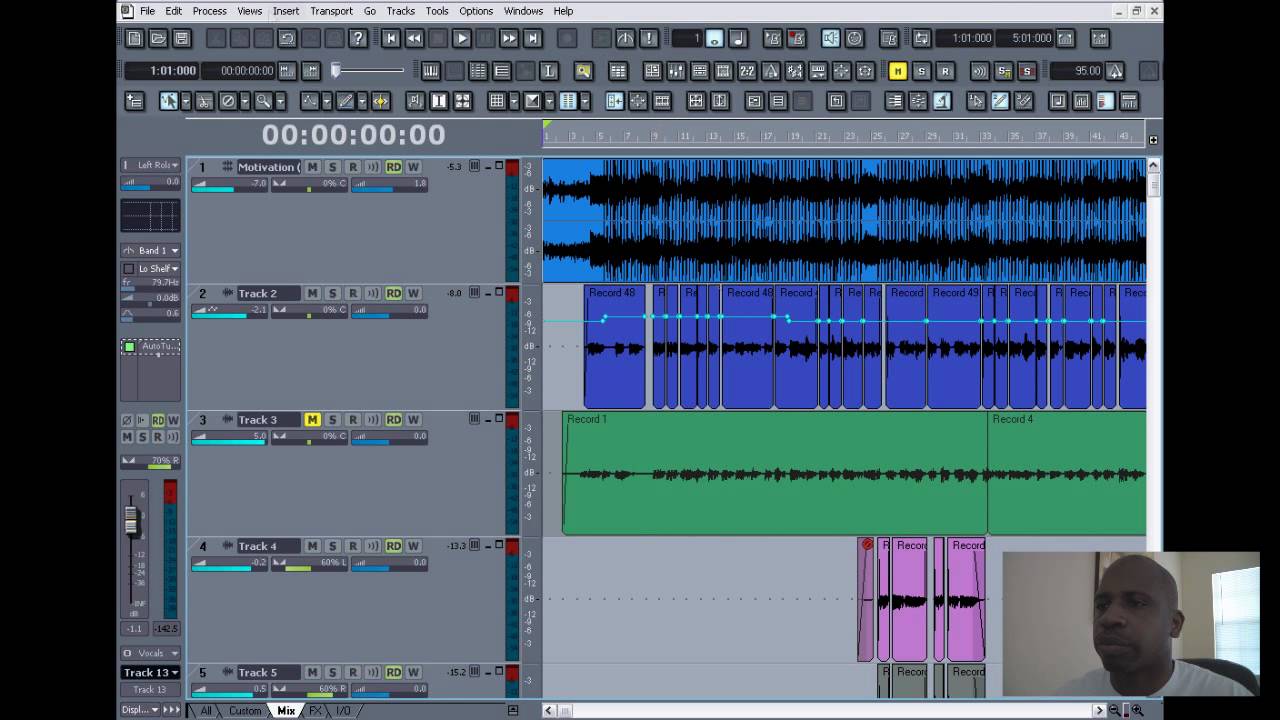Click the Undo button in the toolbar
The height and width of the screenshot is (720, 1280).
pos(287,38)
